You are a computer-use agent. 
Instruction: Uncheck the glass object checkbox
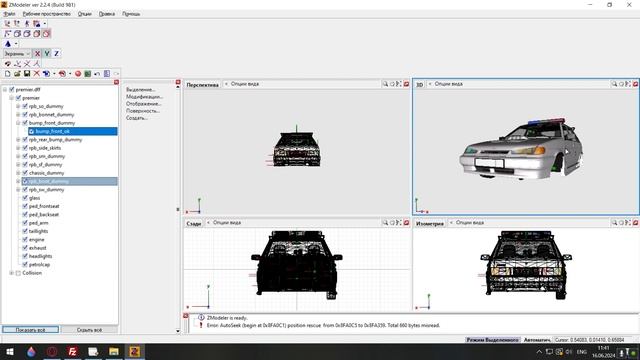click(25, 198)
